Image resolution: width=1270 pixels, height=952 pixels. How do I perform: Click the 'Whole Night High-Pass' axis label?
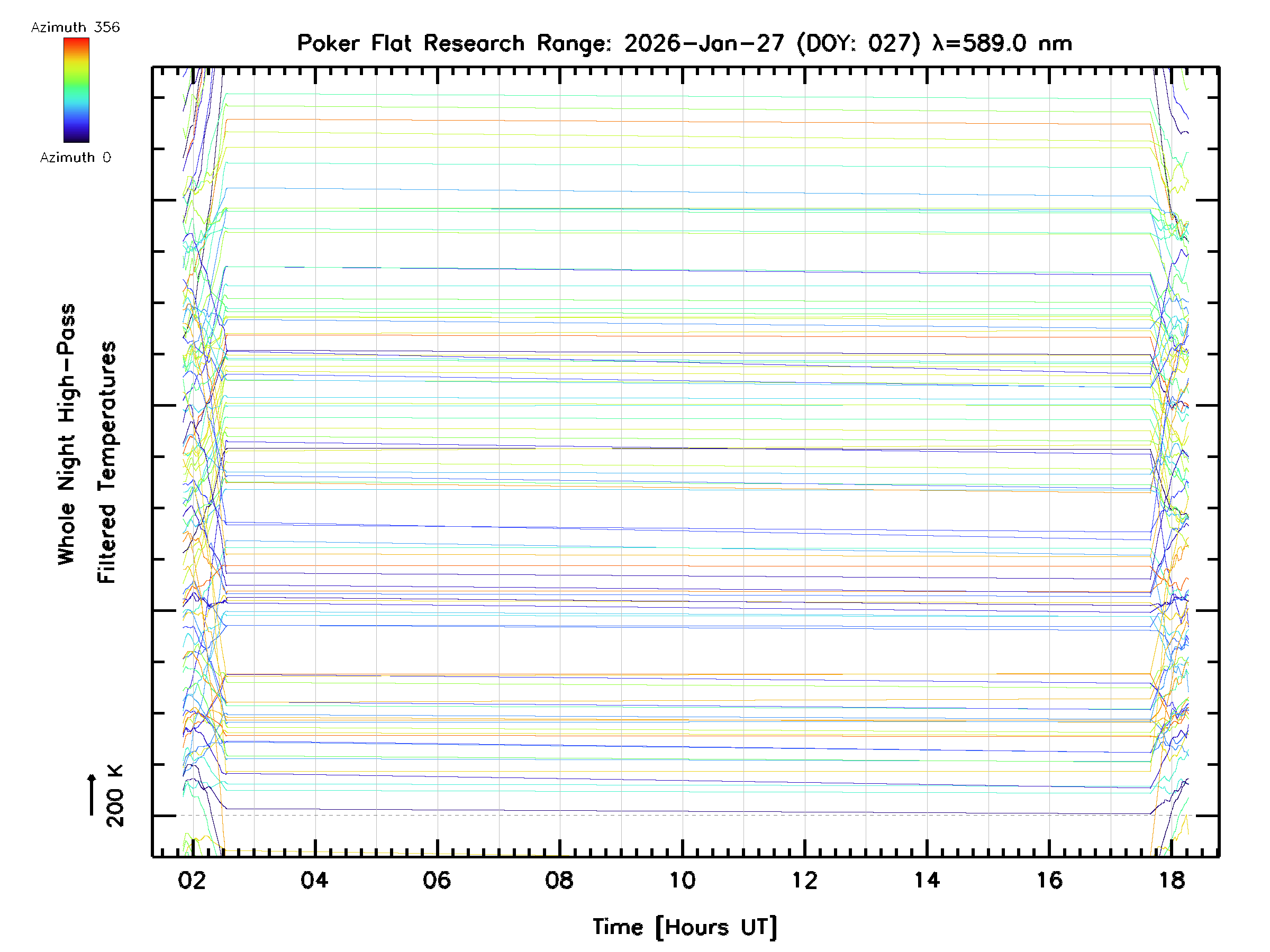tap(67, 434)
